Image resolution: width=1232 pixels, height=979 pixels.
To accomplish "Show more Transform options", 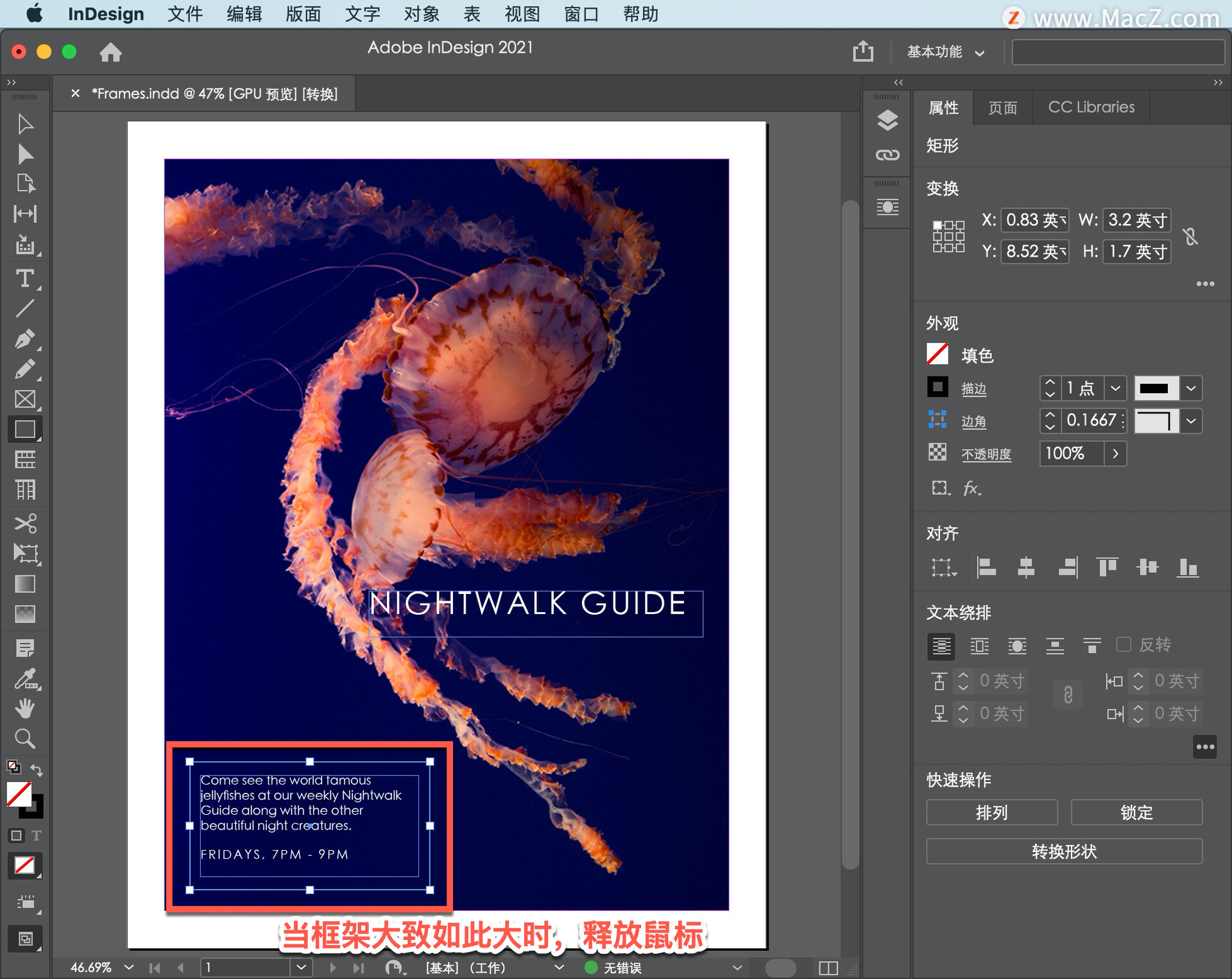I will click(x=1205, y=284).
